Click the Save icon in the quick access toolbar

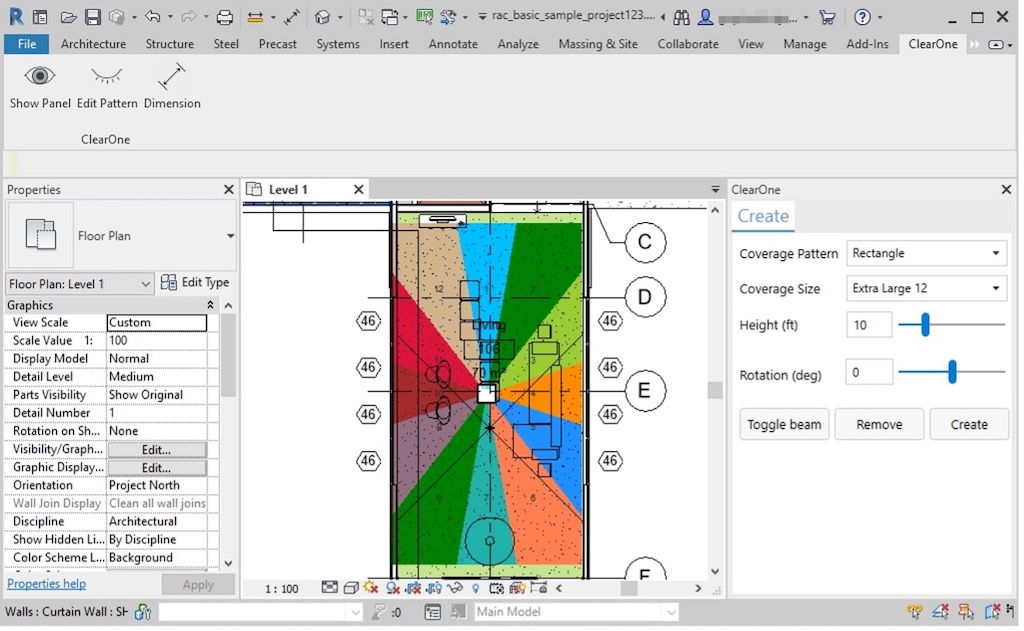92,17
